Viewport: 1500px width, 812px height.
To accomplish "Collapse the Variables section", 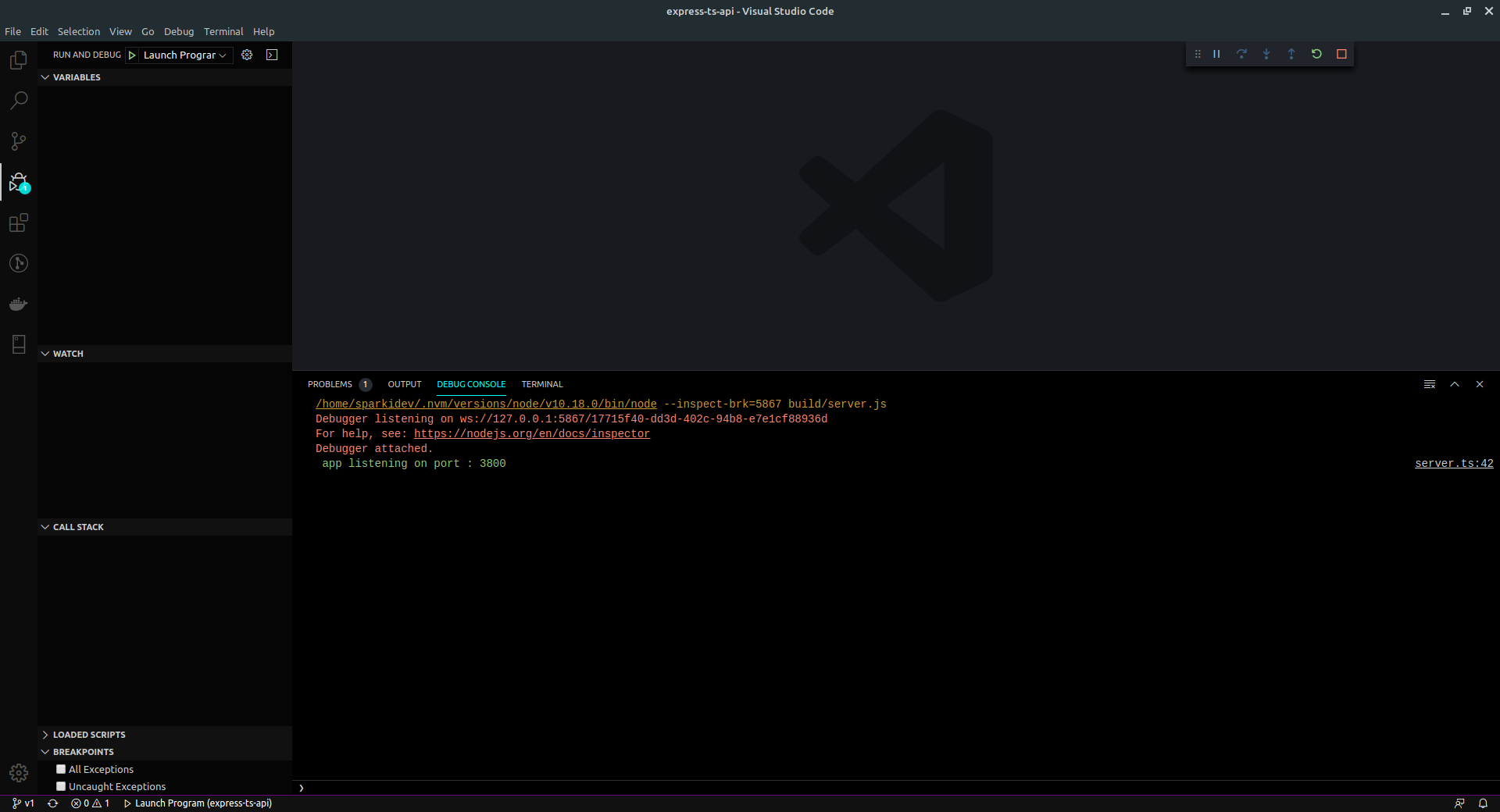I will coord(165,77).
